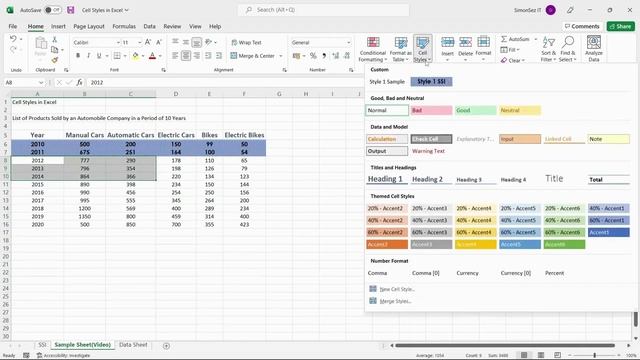Screen dimensions: 640x360
Task: Switch to Page Layout view in status bar
Action: pyautogui.click(x=541, y=355)
